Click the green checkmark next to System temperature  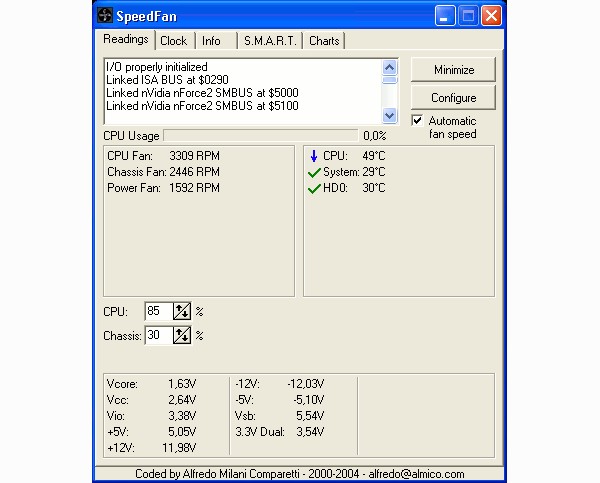click(x=314, y=173)
